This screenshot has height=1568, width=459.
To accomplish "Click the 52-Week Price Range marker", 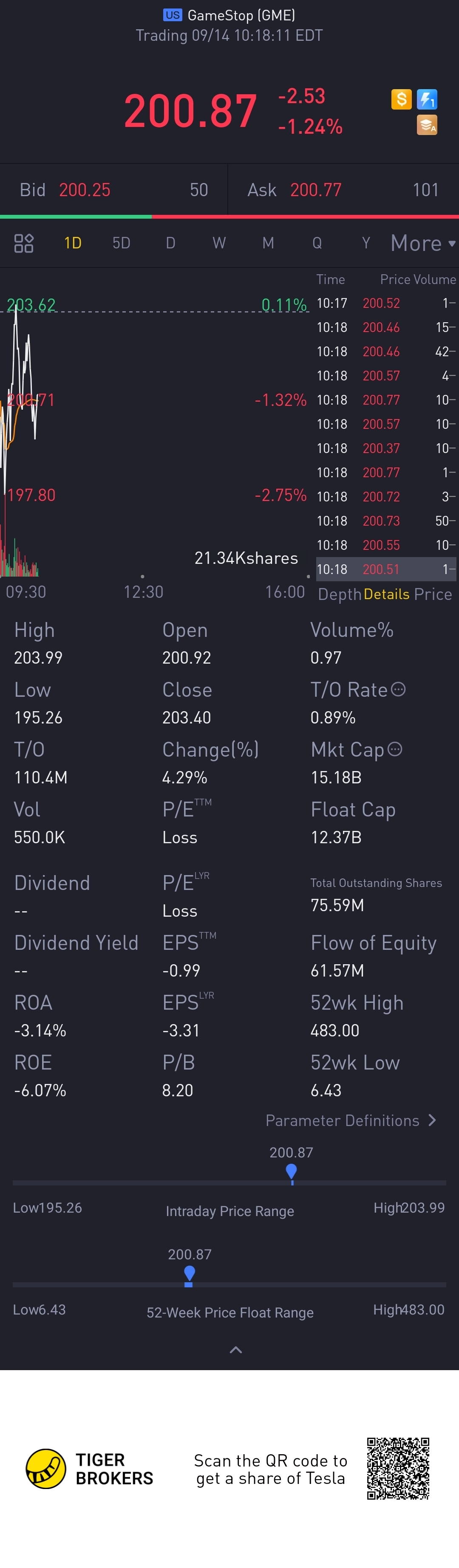I will 189,1276.
